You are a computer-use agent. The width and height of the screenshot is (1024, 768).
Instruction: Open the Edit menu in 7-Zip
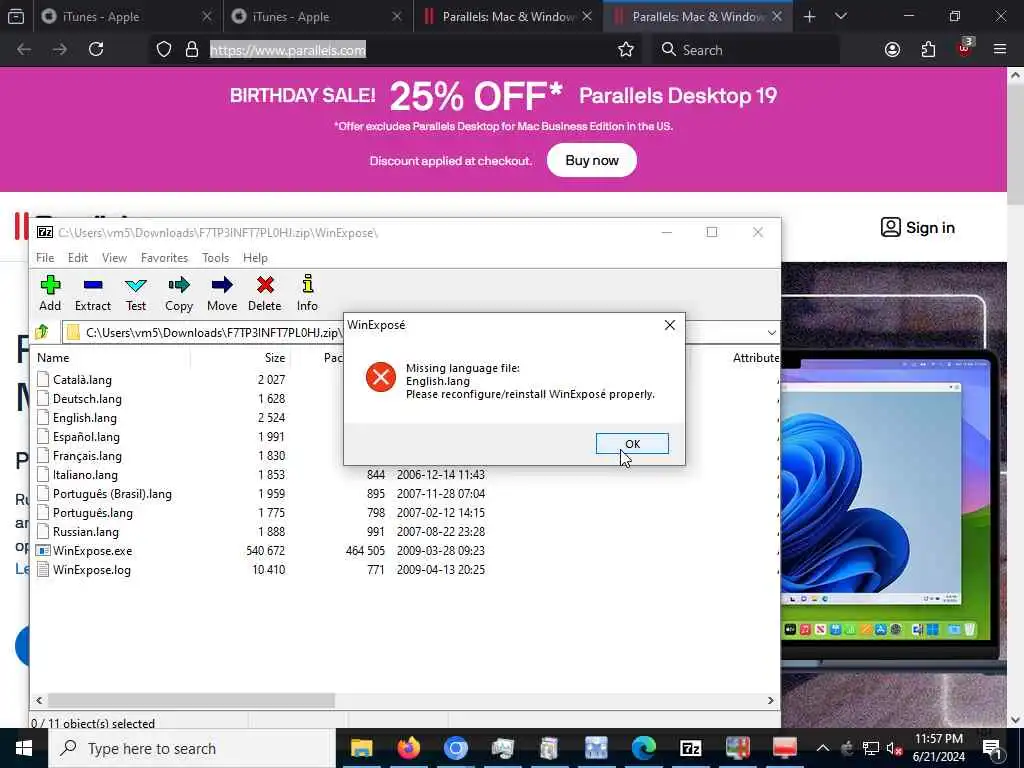78,258
